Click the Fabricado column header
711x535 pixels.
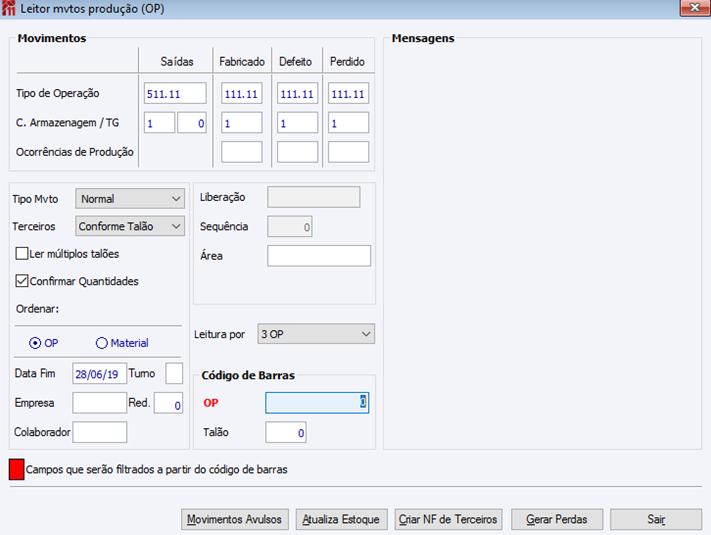tap(242, 61)
